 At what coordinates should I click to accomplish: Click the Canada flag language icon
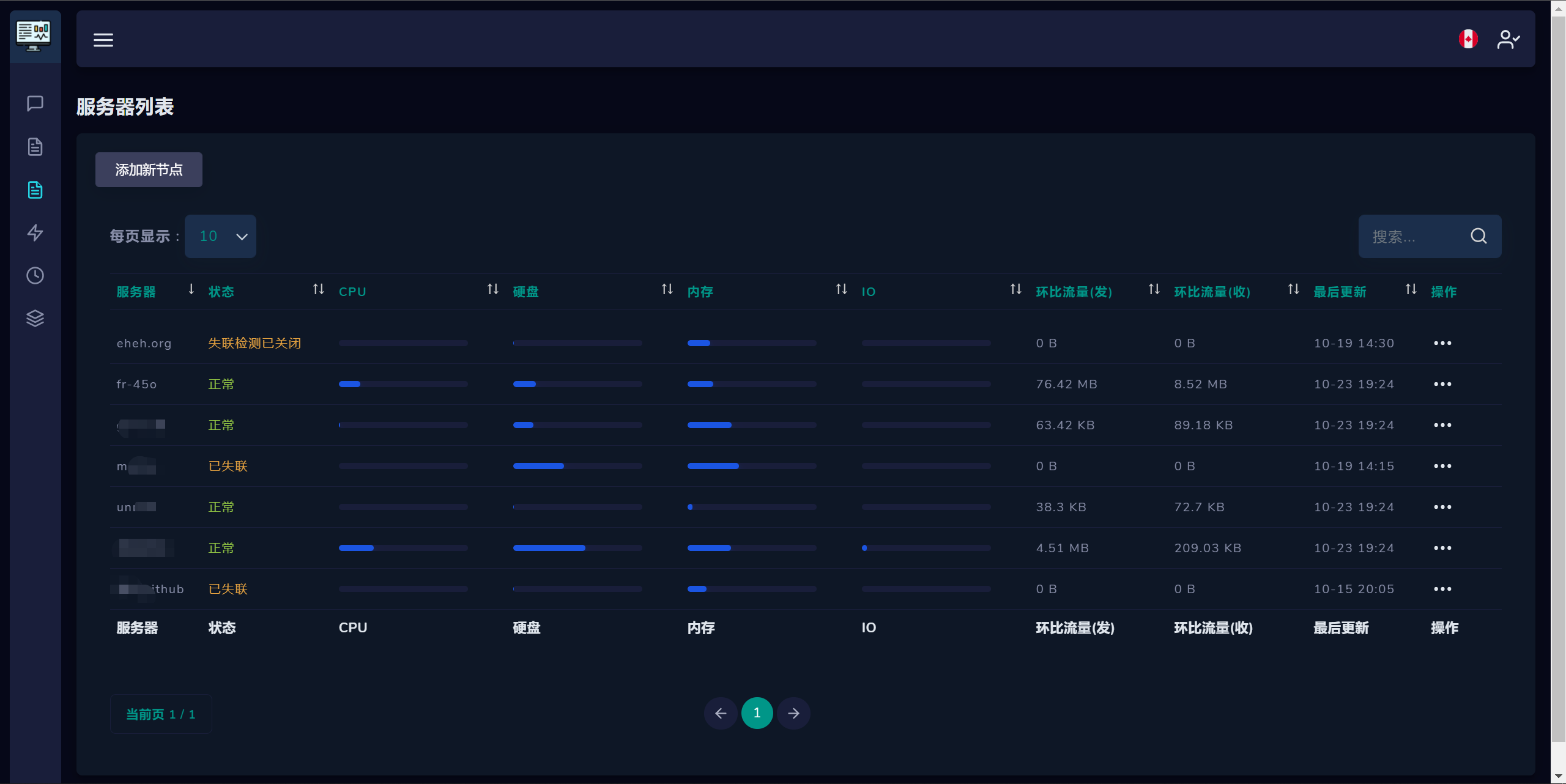1468,39
